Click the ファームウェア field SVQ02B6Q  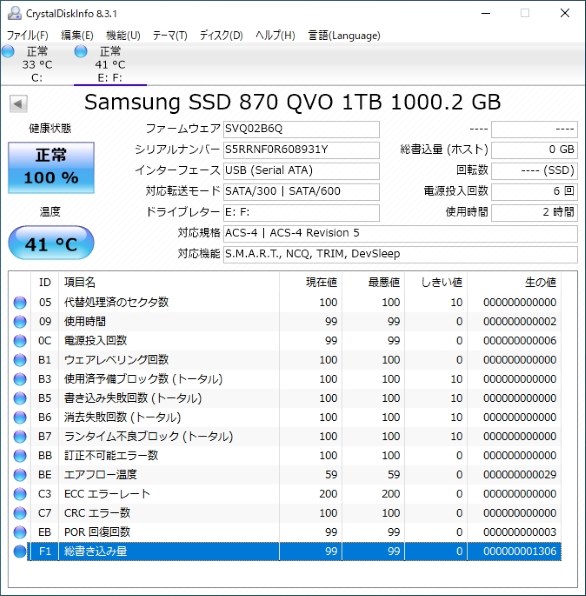click(x=301, y=129)
